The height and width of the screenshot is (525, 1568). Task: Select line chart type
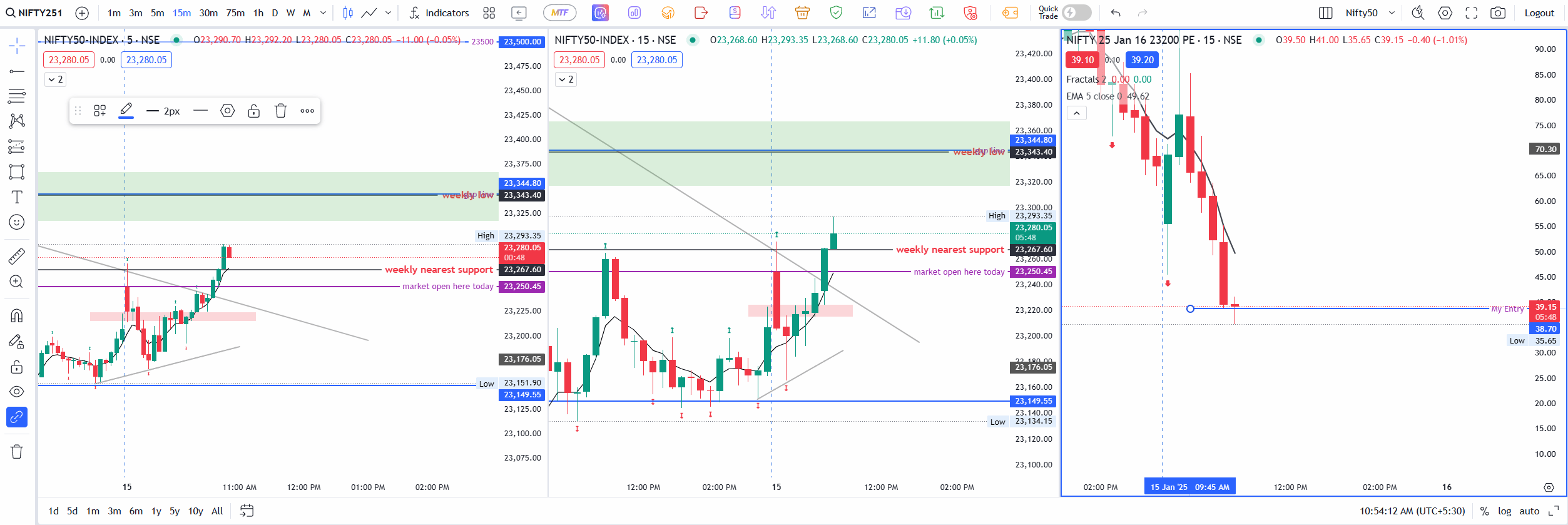pyautogui.click(x=369, y=13)
